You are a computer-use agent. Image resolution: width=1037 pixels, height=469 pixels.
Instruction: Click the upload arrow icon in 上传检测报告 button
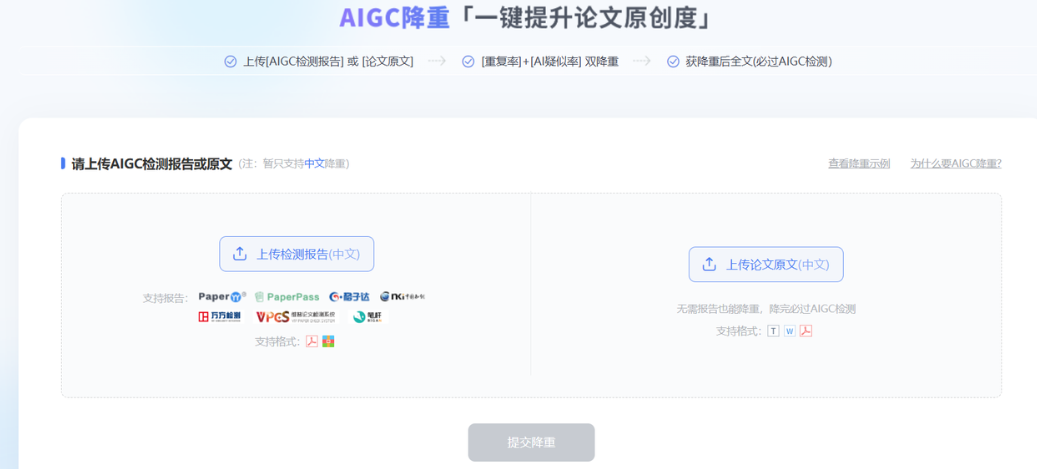239,253
